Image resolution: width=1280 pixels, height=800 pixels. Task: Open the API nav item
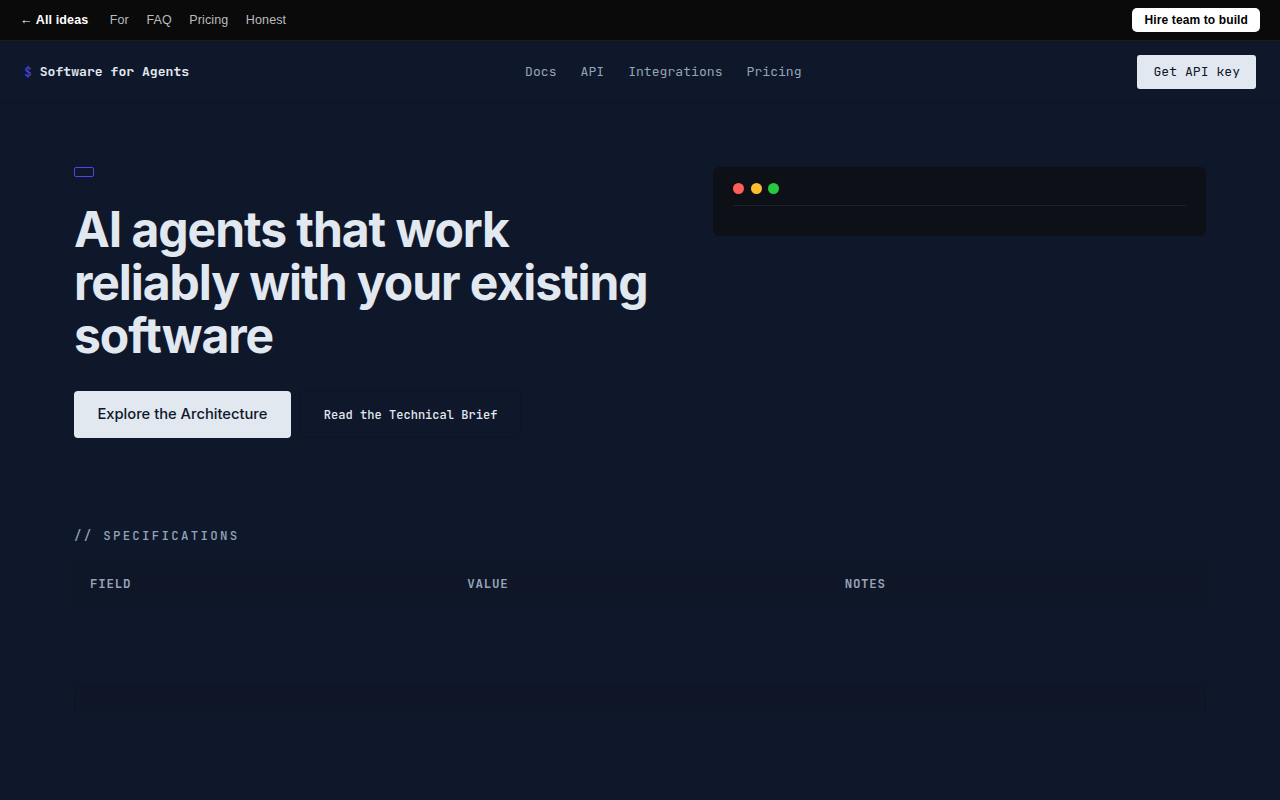[592, 72]
